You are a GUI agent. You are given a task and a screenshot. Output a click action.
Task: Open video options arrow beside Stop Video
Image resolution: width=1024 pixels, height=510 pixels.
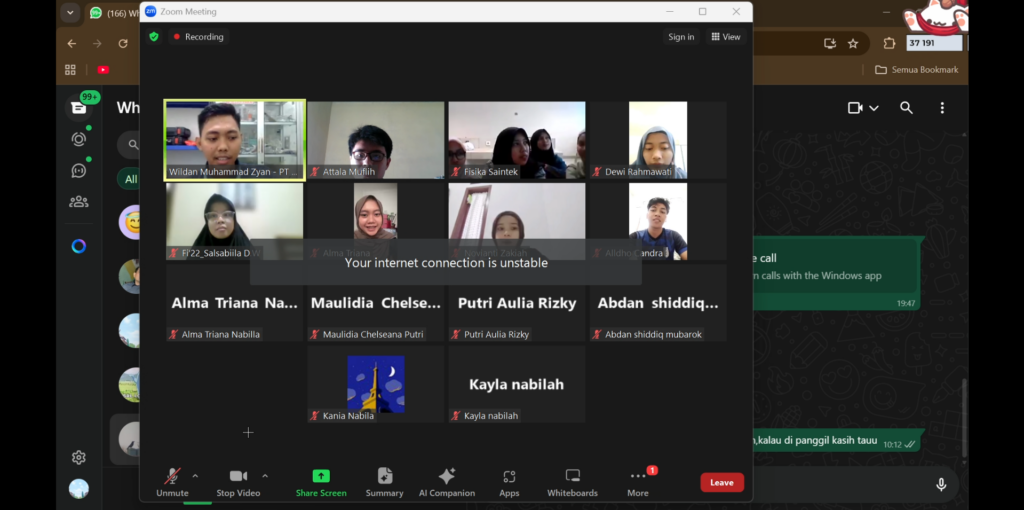tap(265, 476)
